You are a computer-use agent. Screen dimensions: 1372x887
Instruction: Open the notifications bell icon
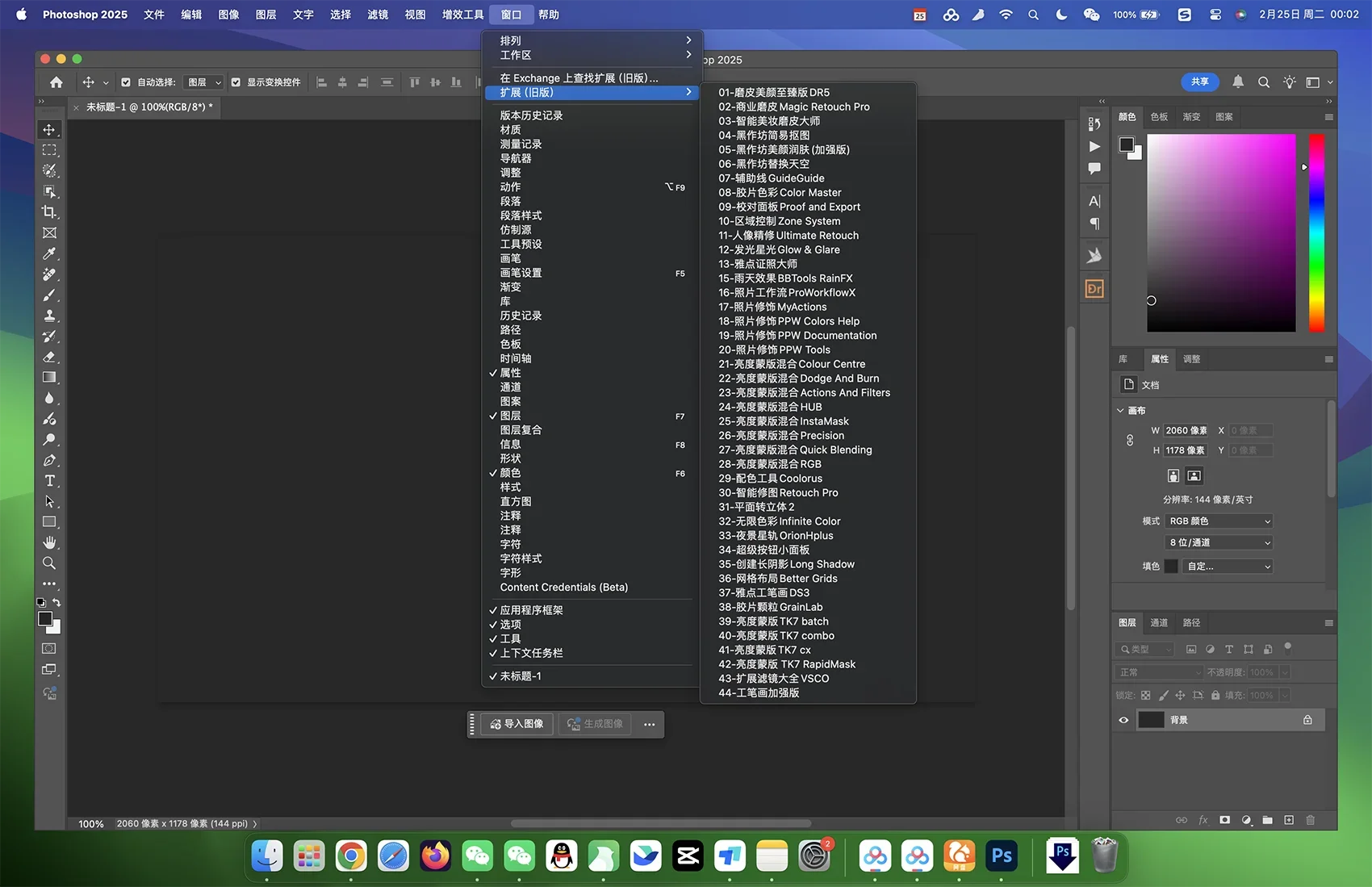tap(1238, 82)
